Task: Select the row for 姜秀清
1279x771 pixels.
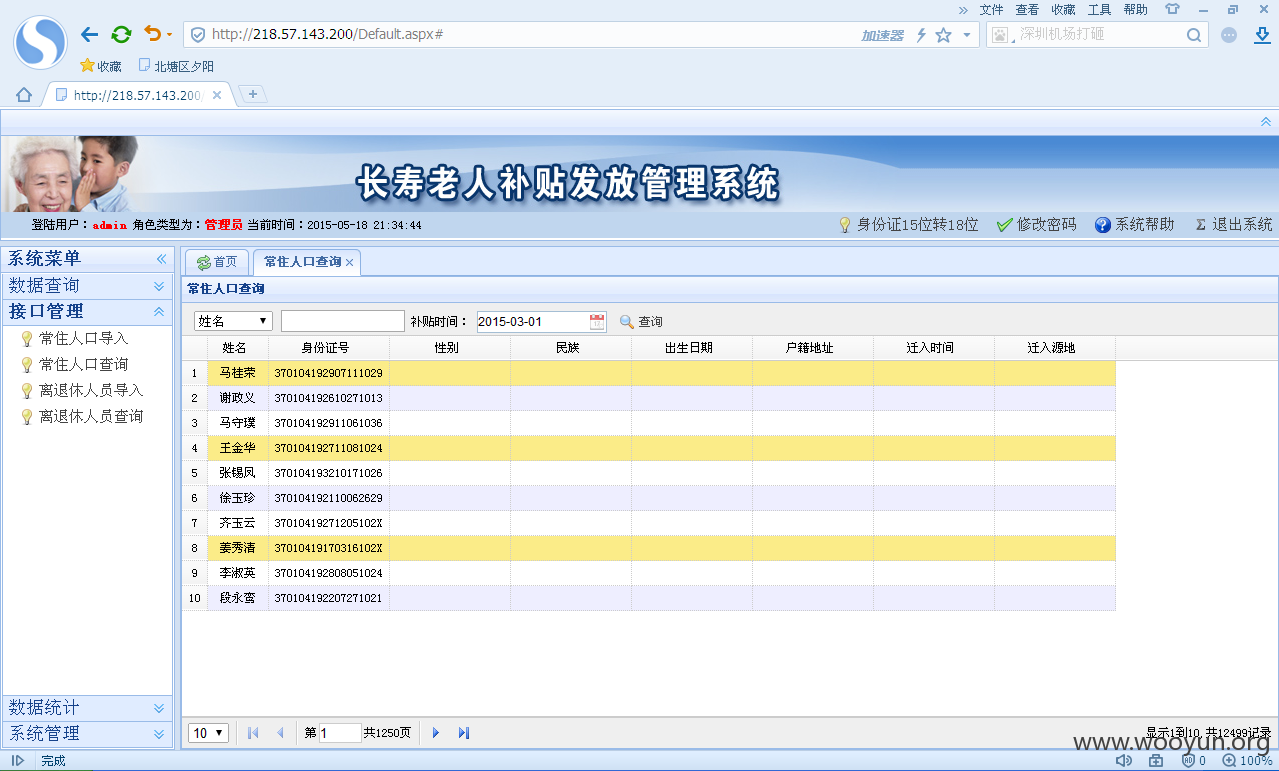Action: click(648, 548)
